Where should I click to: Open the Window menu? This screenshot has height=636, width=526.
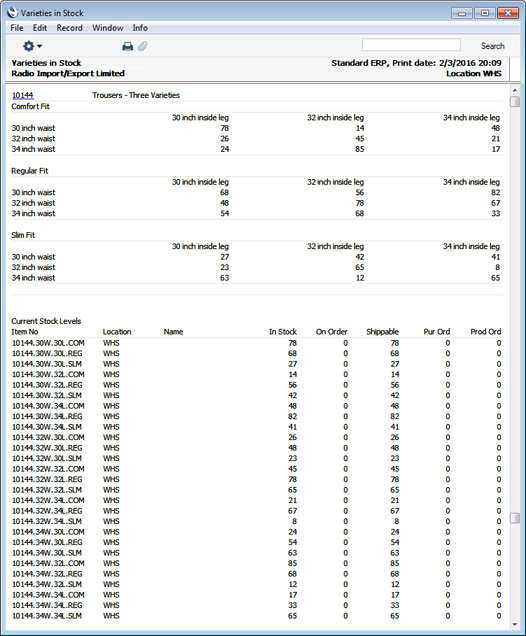click(x=107, y=28)
